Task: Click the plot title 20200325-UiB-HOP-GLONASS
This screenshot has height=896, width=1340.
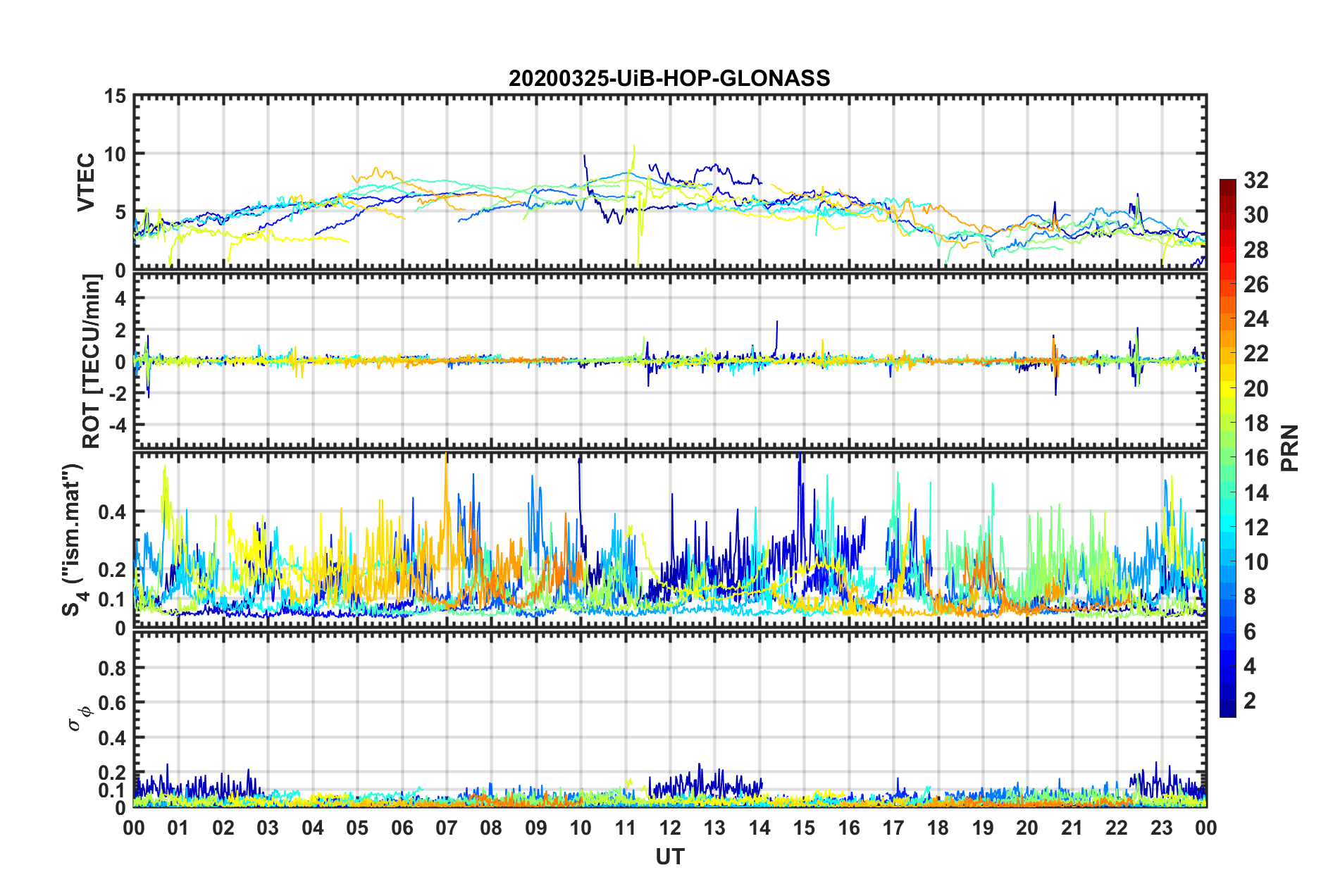Action: tap(669, 78)
